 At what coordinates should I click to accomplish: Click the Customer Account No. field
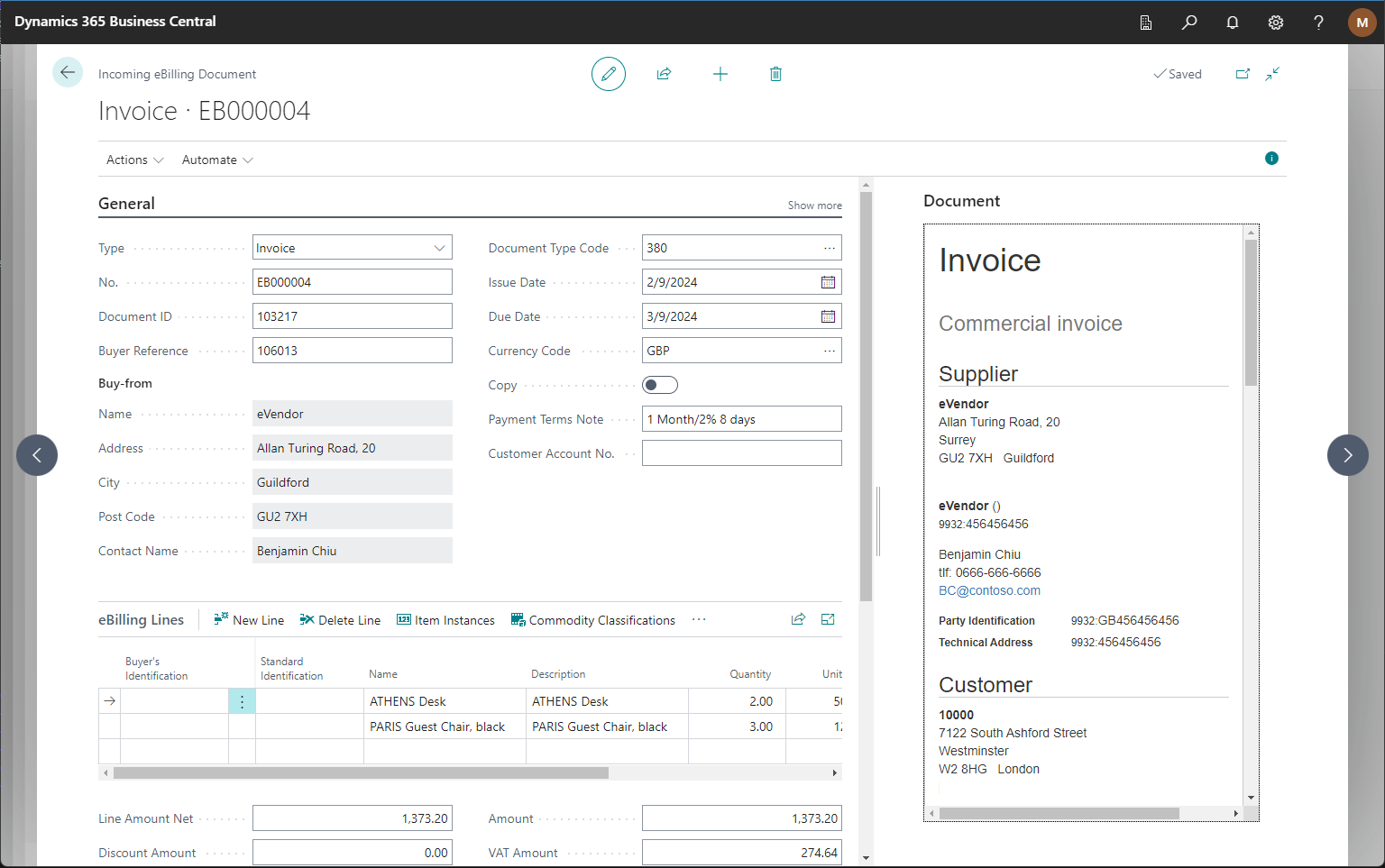coord(741,453)
